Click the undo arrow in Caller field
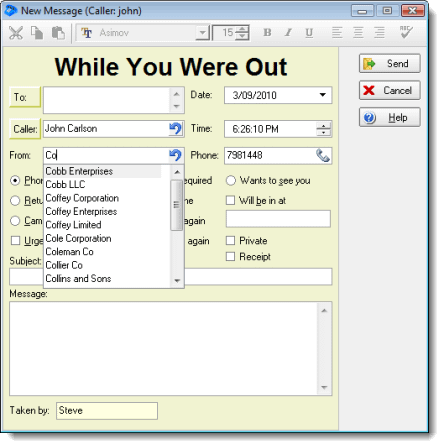Screen dimensions: 444x448 [175, 129]
